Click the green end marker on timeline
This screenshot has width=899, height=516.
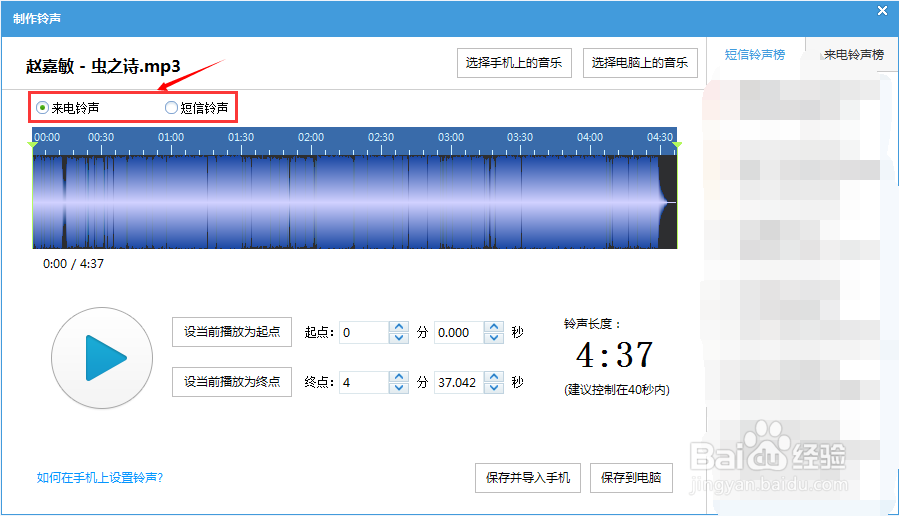[x=677, y=145]
